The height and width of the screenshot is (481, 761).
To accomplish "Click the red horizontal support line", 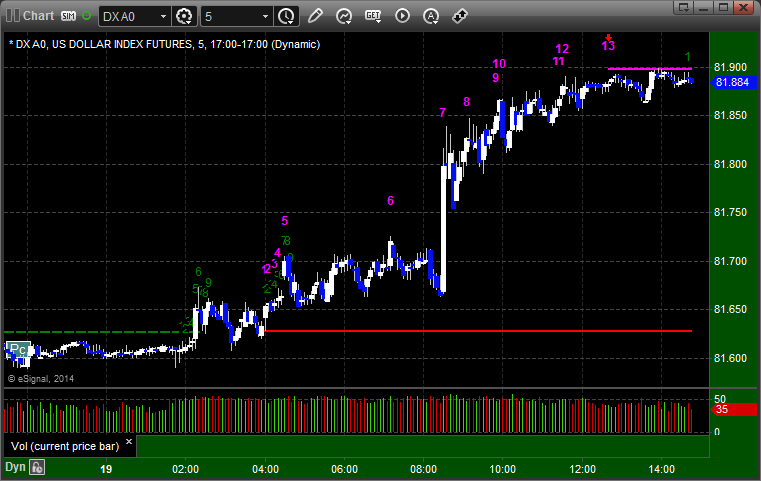I will pyautogui.click(x=478, y=331).
